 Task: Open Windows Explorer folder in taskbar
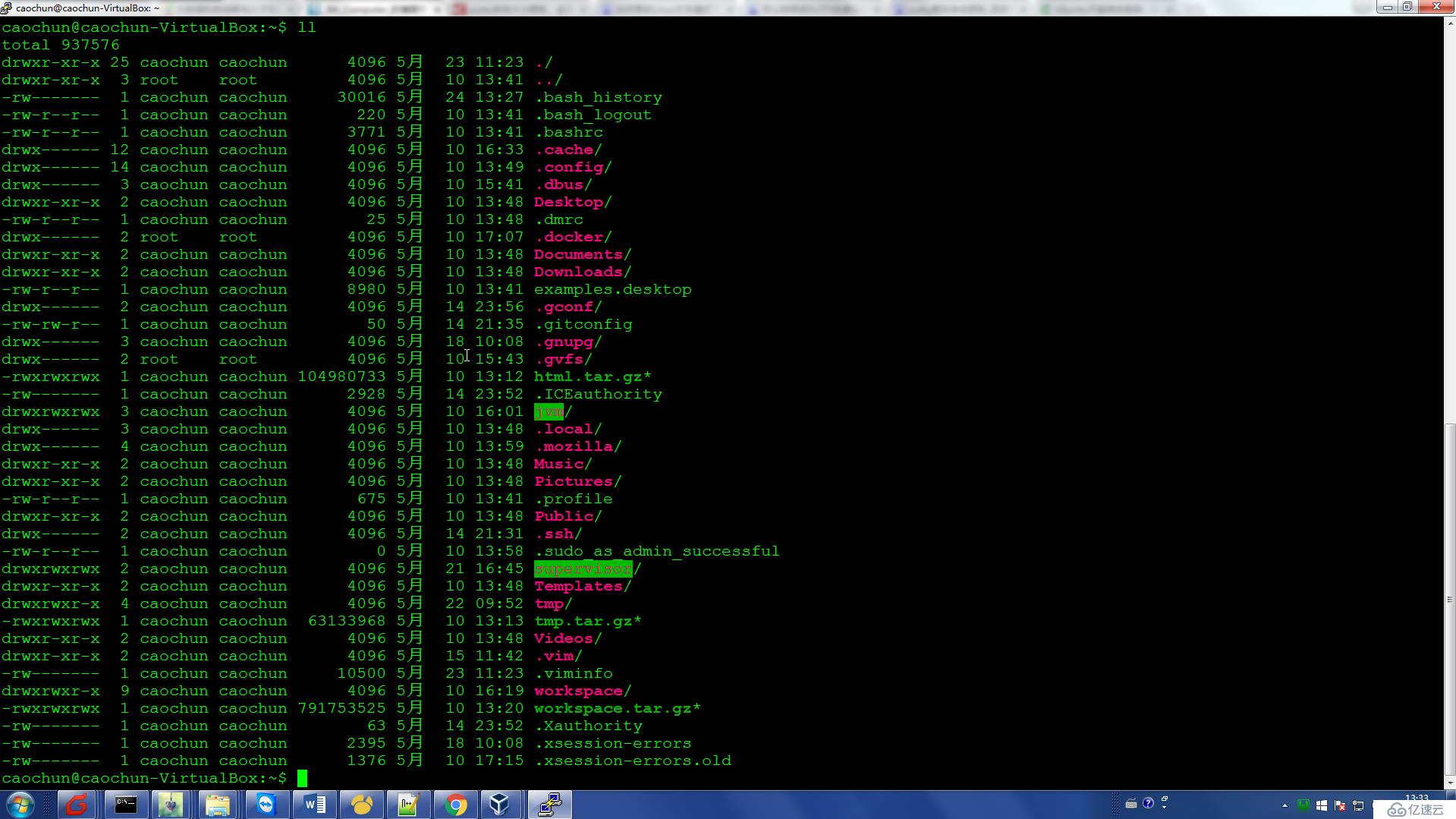pos(218,805)
